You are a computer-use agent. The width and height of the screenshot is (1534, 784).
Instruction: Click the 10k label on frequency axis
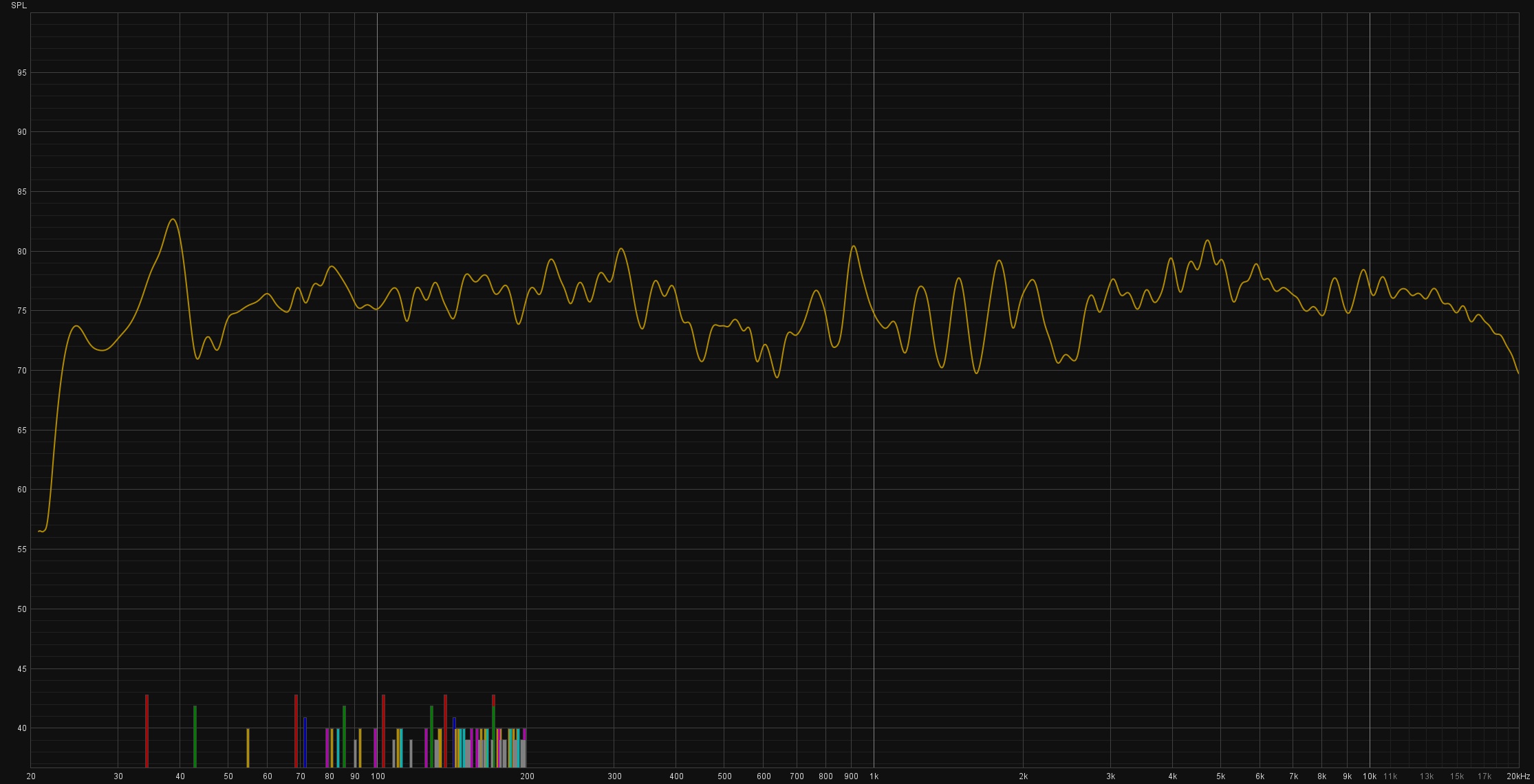pyautogui.click(x=1370, y=776)
